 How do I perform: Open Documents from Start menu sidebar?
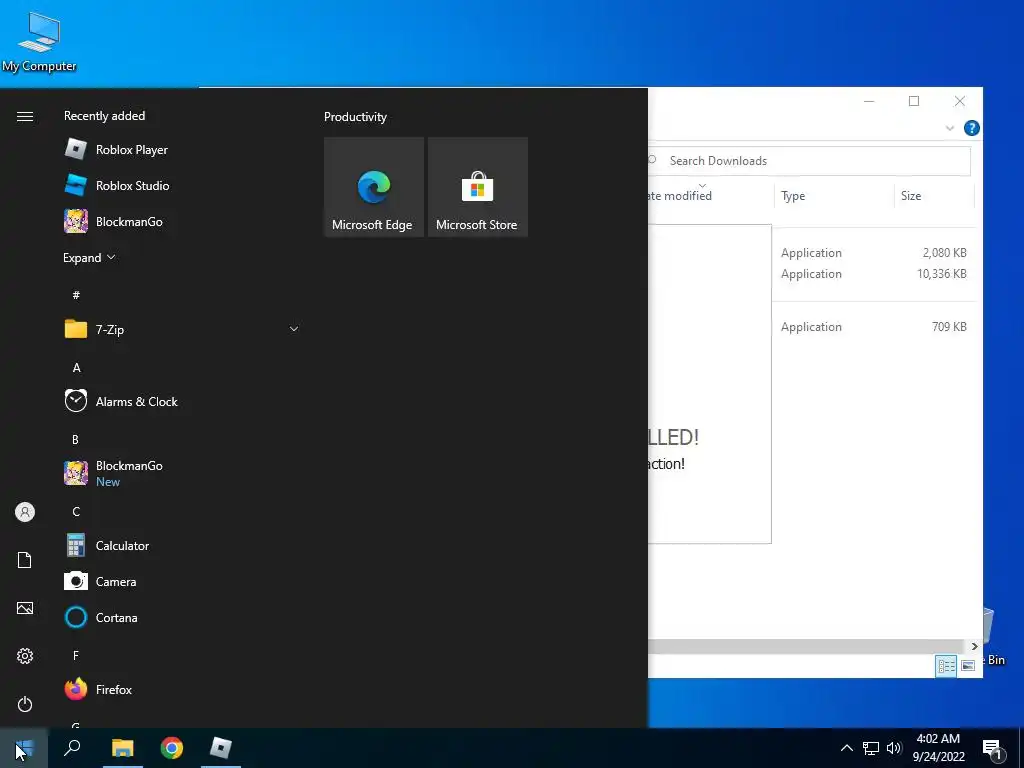pyautogui.click(x=25, y=560)
